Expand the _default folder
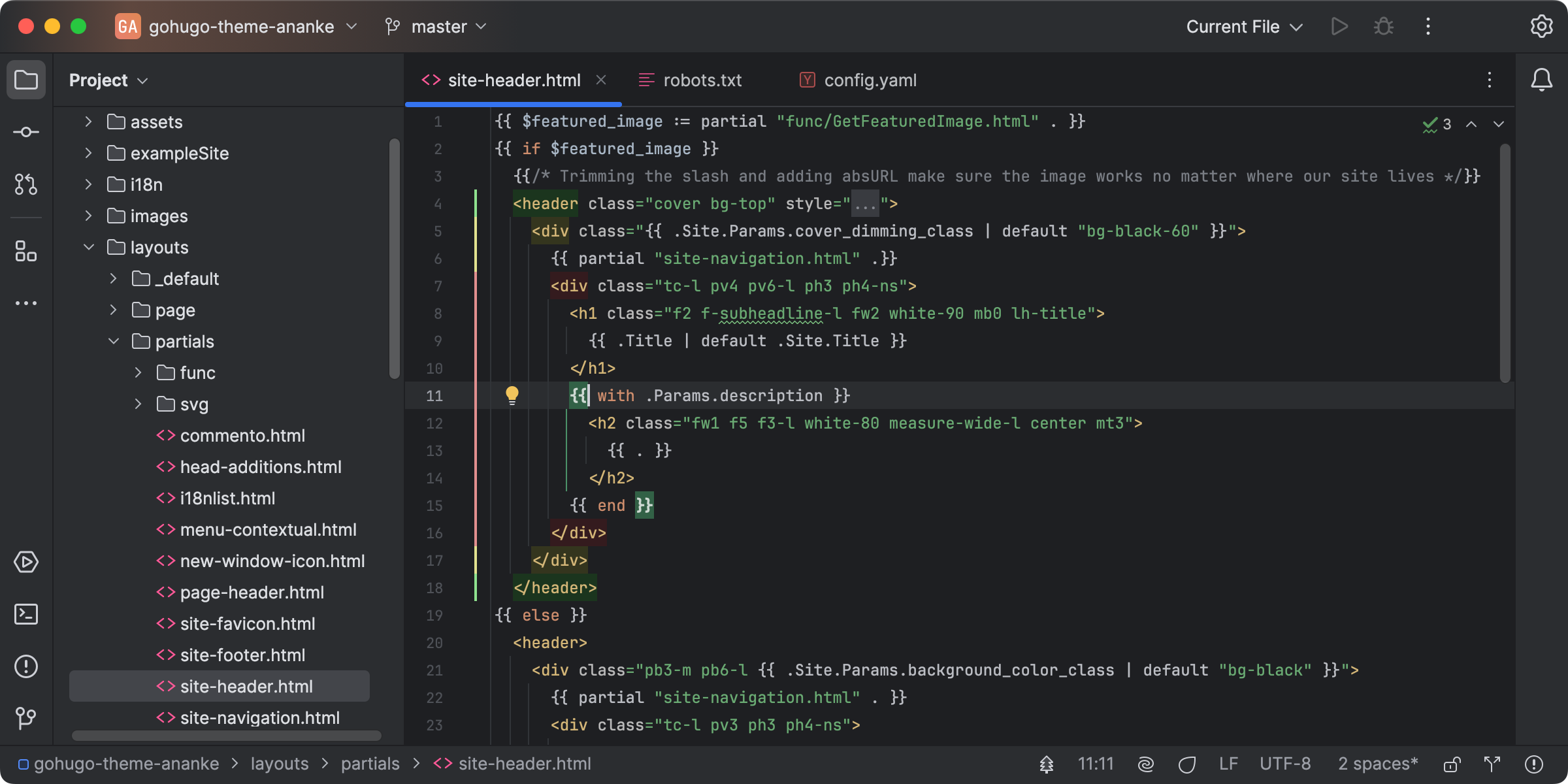 click(x=113, y=278)
